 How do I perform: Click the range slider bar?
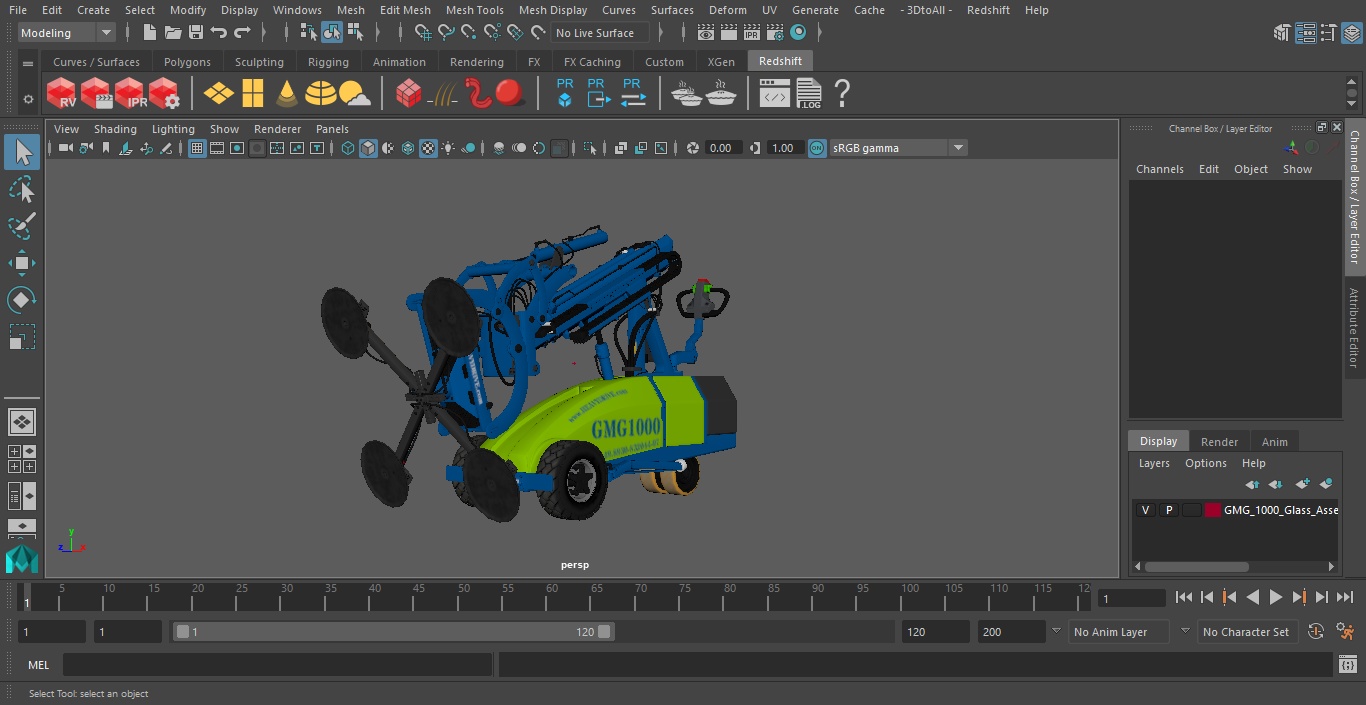395,632
